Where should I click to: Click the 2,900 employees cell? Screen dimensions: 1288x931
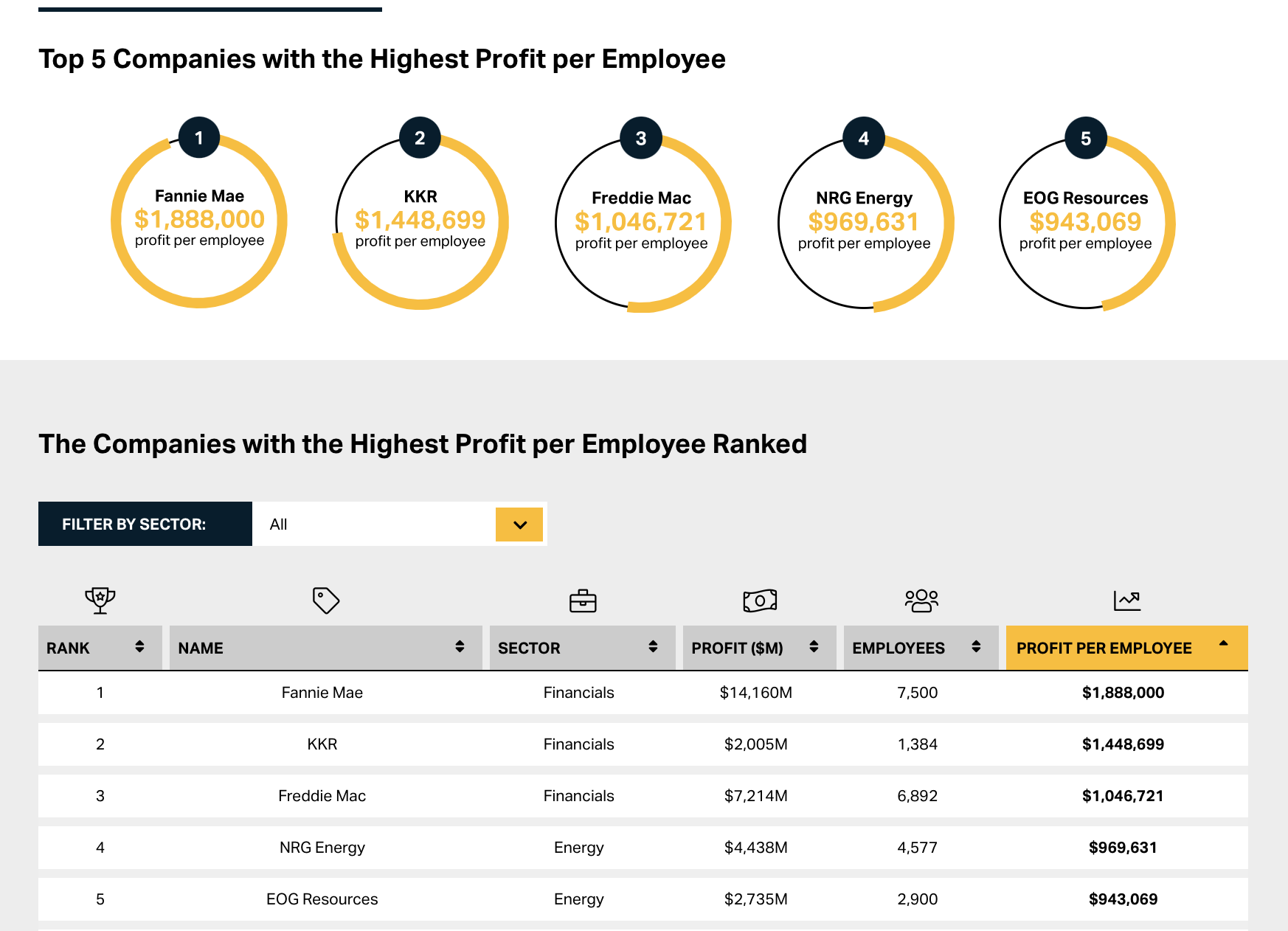tap(918, 899)
